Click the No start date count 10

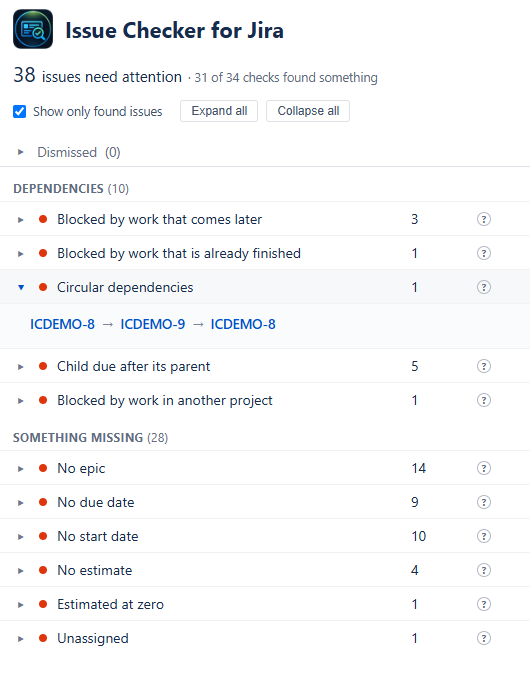418,537
